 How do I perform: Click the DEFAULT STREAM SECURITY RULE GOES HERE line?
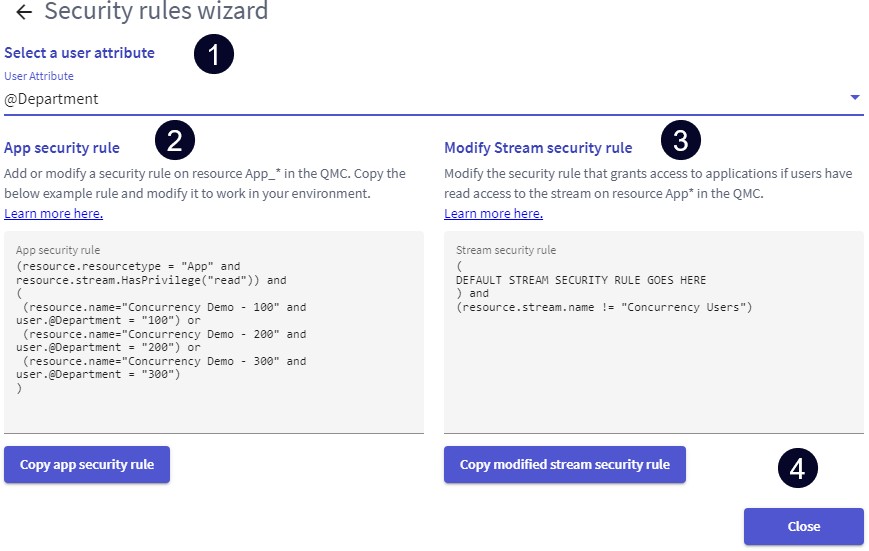pos(581,280)
